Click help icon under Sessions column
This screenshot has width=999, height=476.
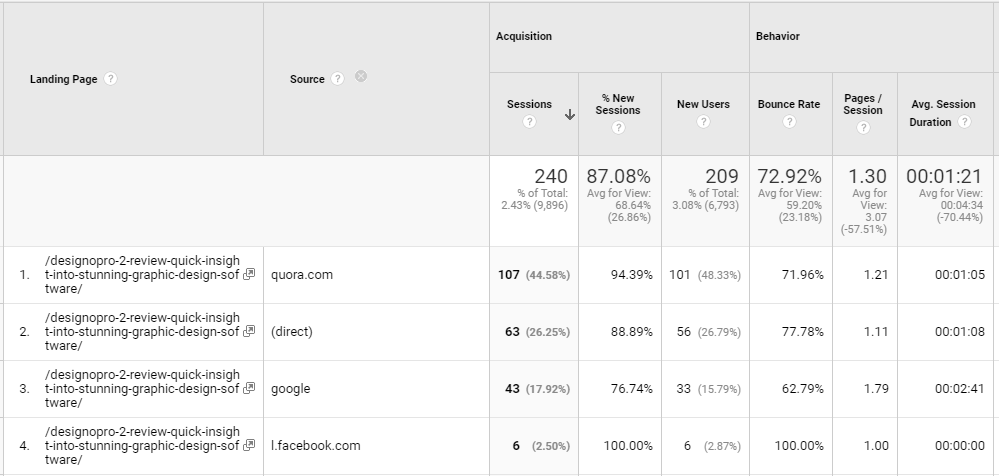(x=529, y=122)
